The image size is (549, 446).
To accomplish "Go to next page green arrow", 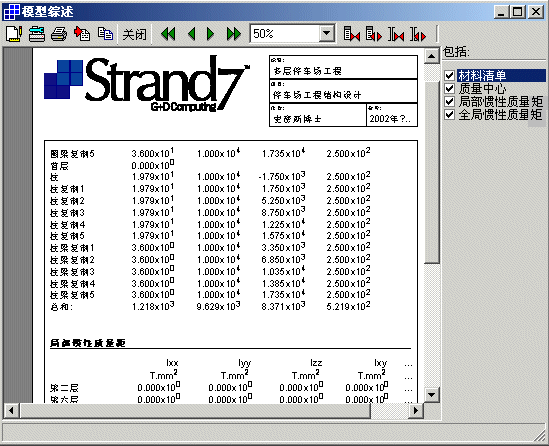I will pyautogui.click(x=210, y=34).
